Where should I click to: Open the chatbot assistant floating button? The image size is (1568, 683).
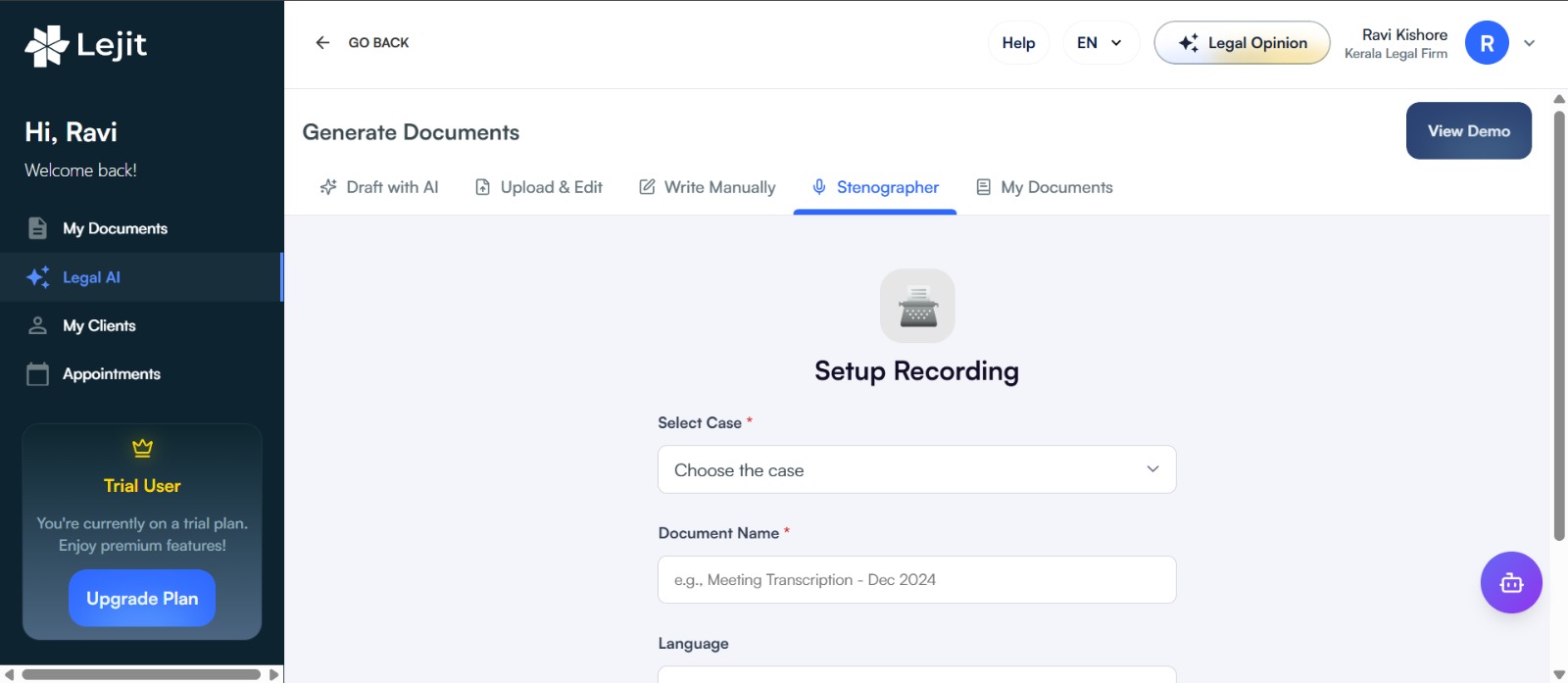coord(1510,583)
